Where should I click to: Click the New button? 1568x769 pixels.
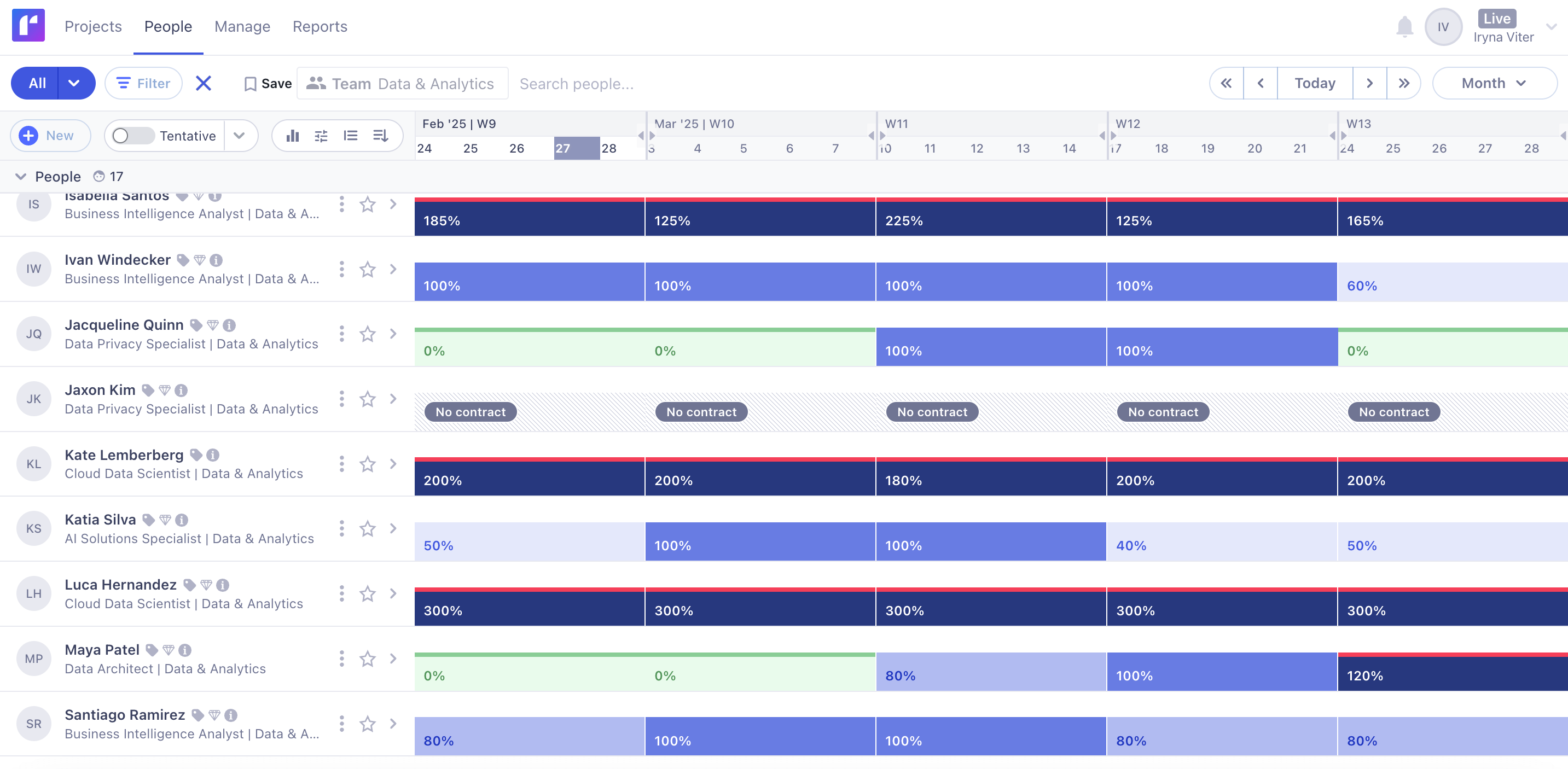[50, 136]
